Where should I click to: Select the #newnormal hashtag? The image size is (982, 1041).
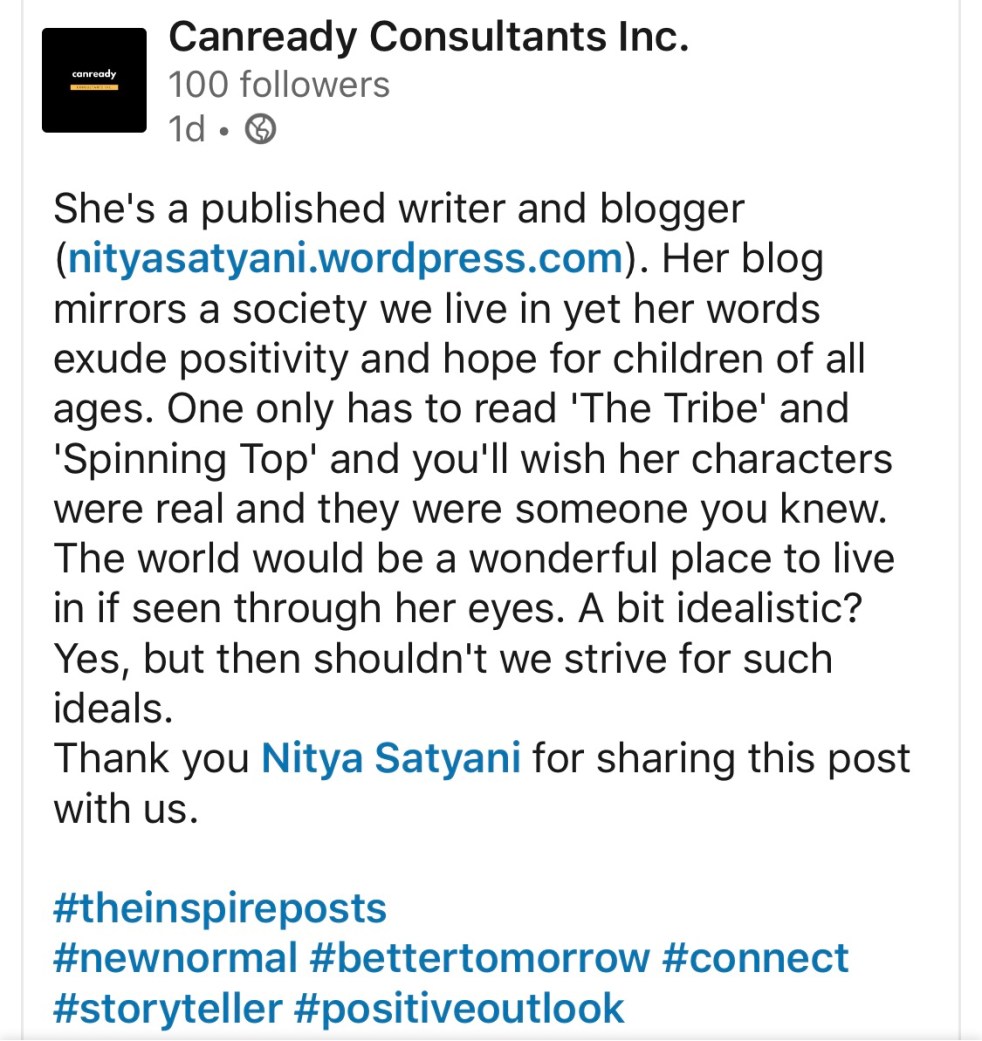tap(175, 958)
